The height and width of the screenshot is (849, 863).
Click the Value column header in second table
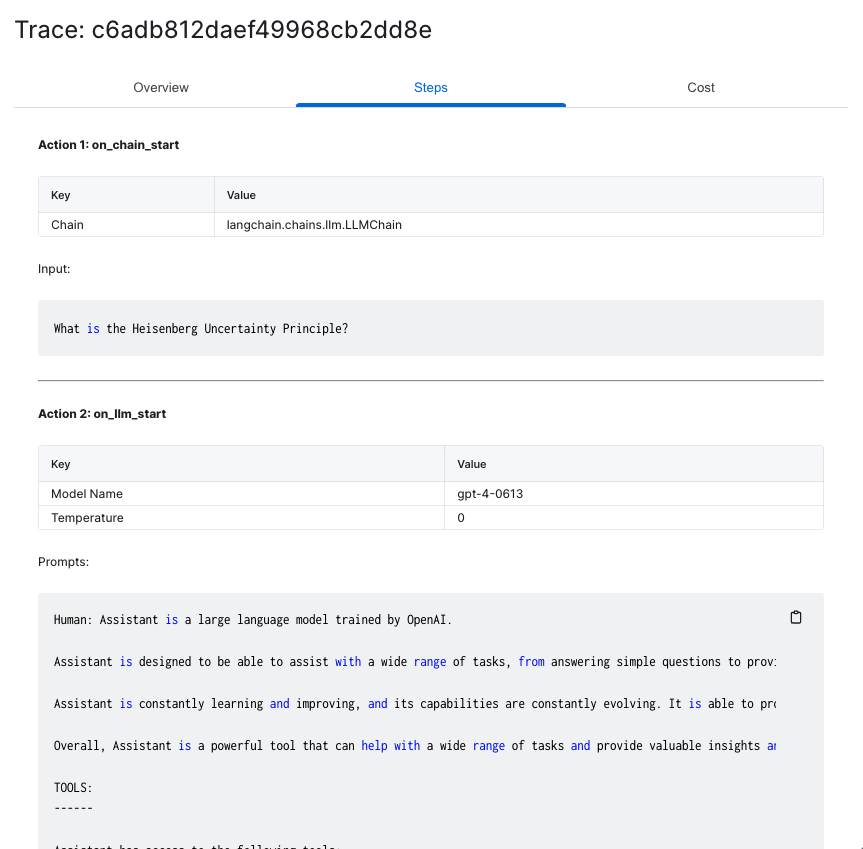[x=633, y=464]
